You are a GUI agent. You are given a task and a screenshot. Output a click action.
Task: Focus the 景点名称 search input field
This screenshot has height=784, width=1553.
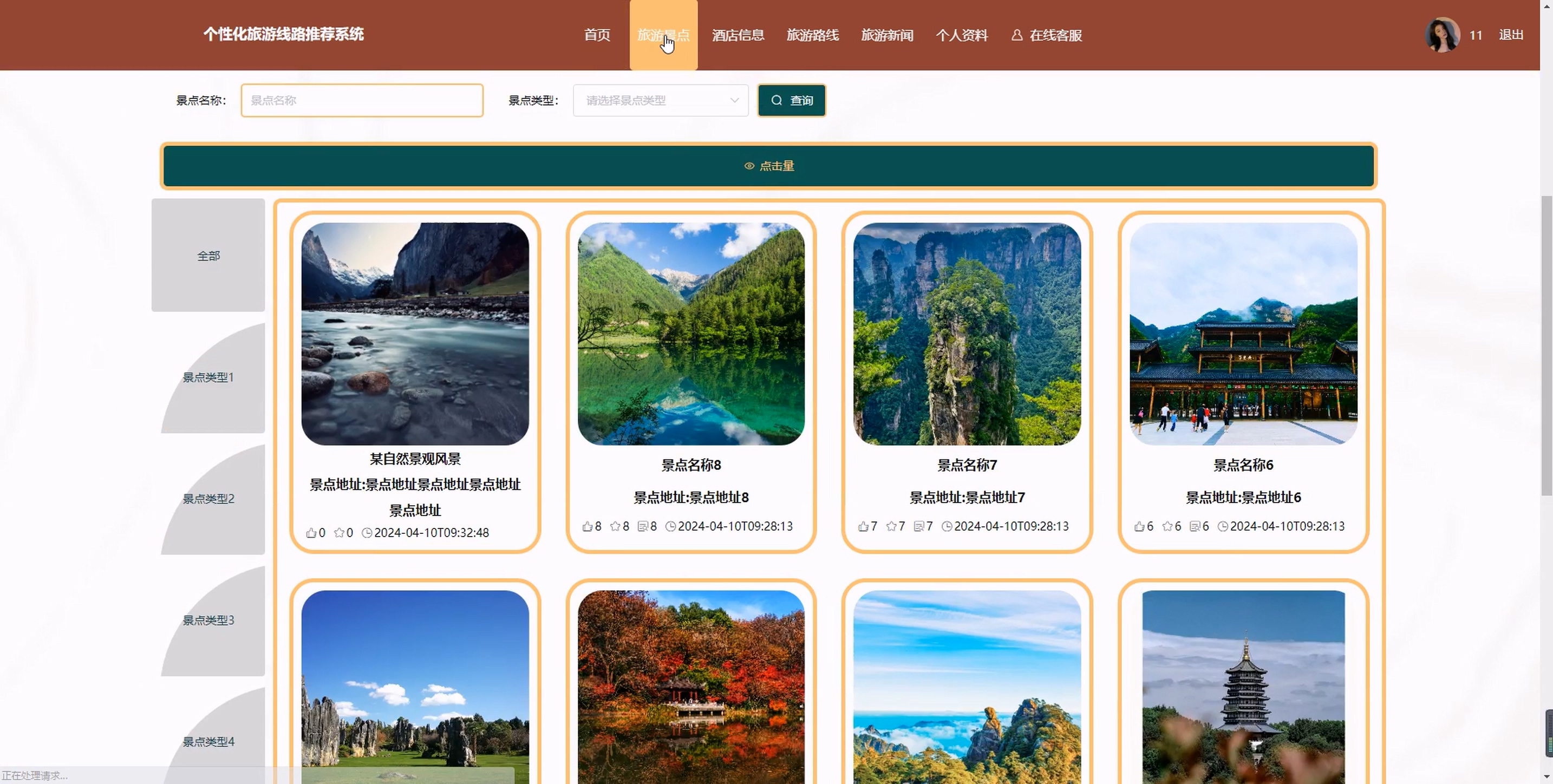362,100
